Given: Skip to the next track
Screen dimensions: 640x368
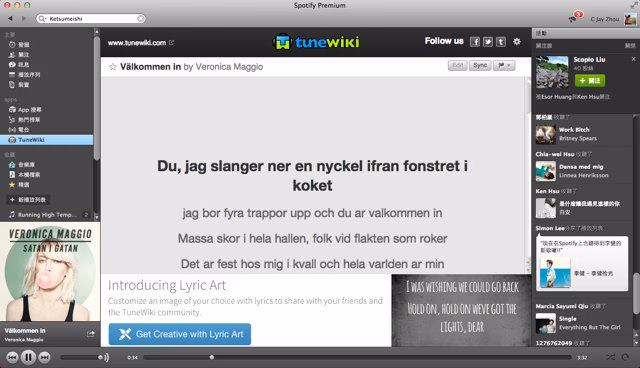Looking at the screenshot, I should (x=44, y=357).
